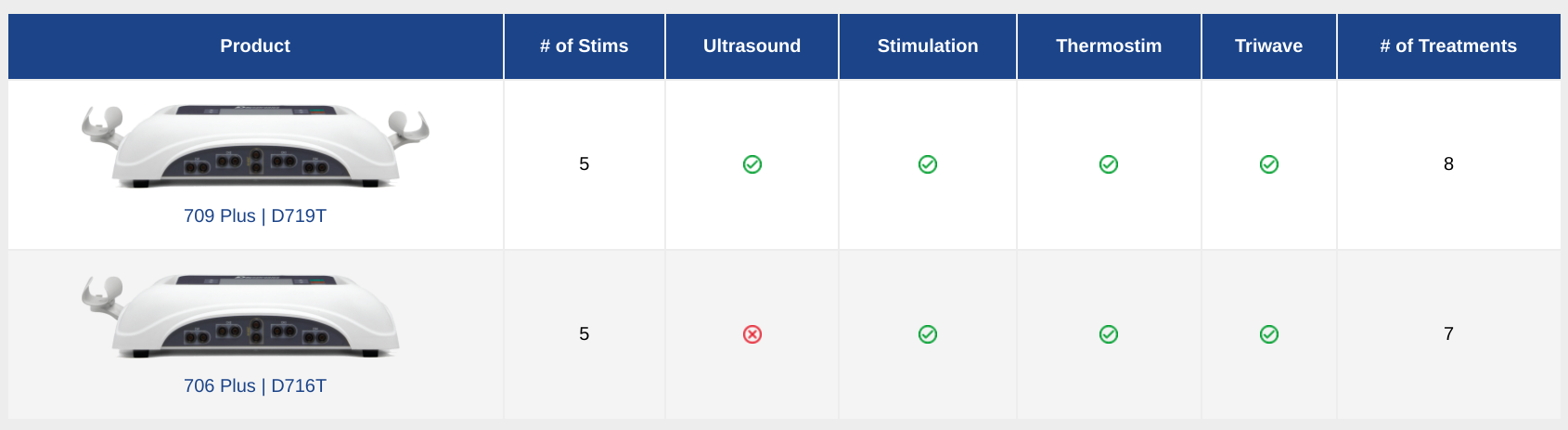Click the 709 Plus Stimulation checkmark icon
Viewport: 1568px width, 430px height.
click(x=928, y=164)
